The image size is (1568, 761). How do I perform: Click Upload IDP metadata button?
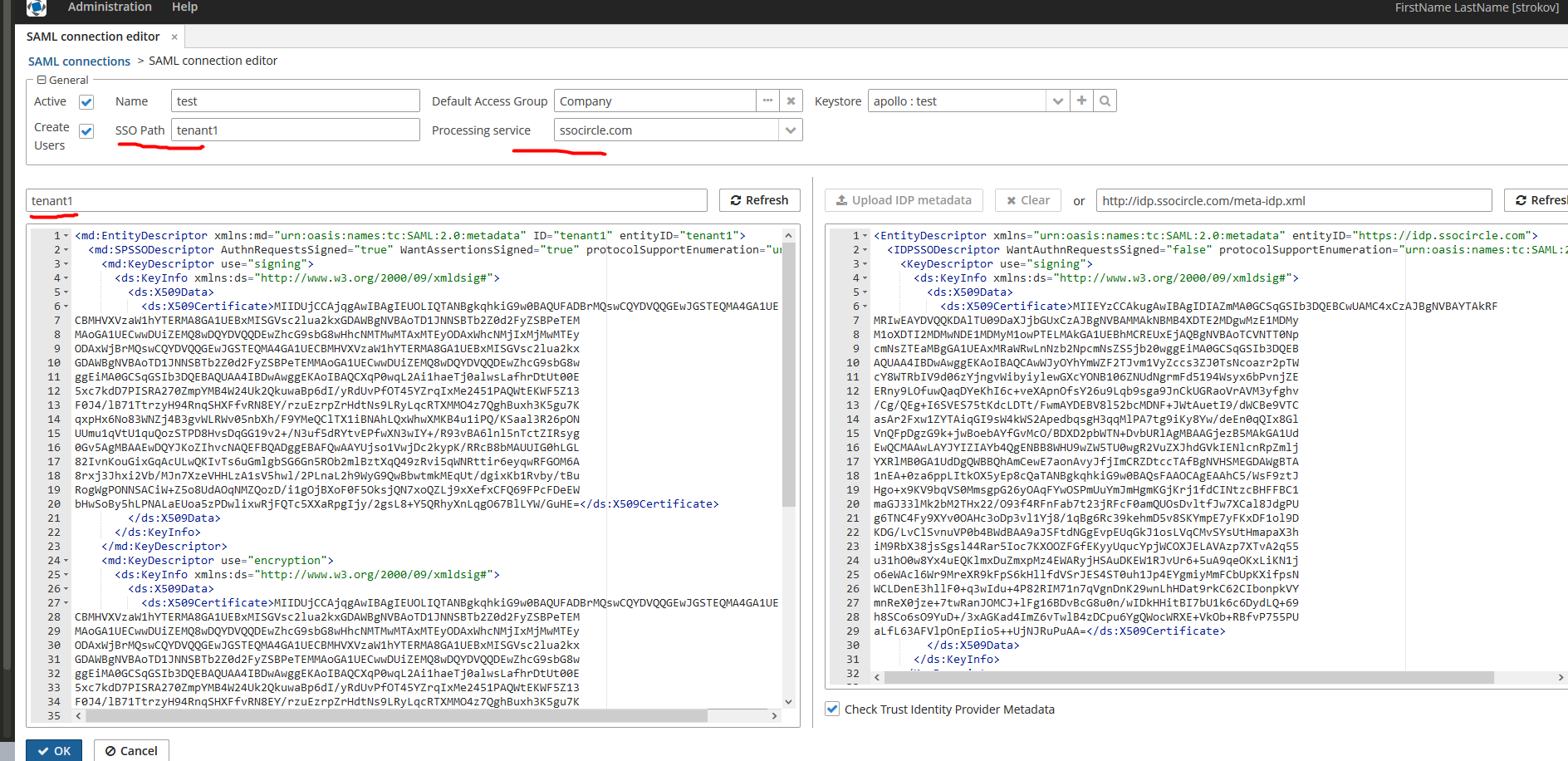pyautogui.click(x=904, y=200)
